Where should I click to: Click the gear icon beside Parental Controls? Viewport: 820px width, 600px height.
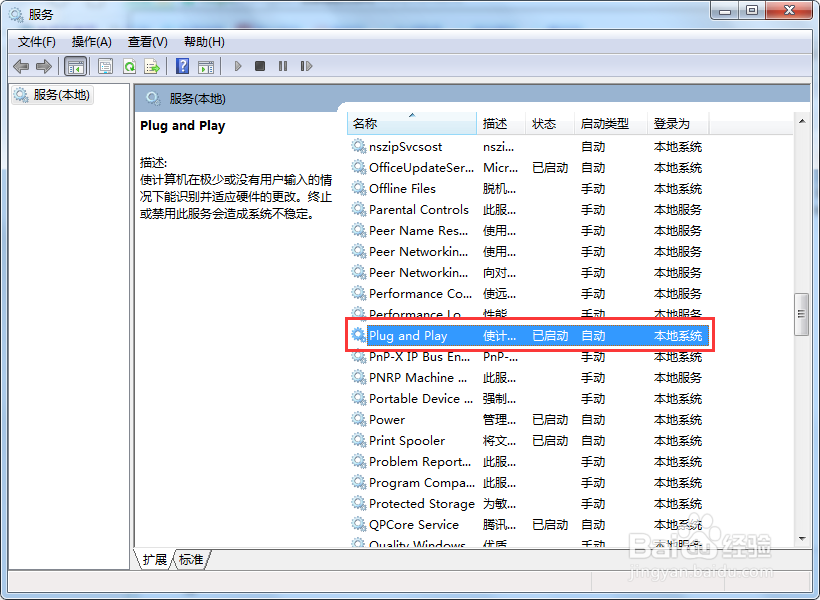(x=359, y=209)
